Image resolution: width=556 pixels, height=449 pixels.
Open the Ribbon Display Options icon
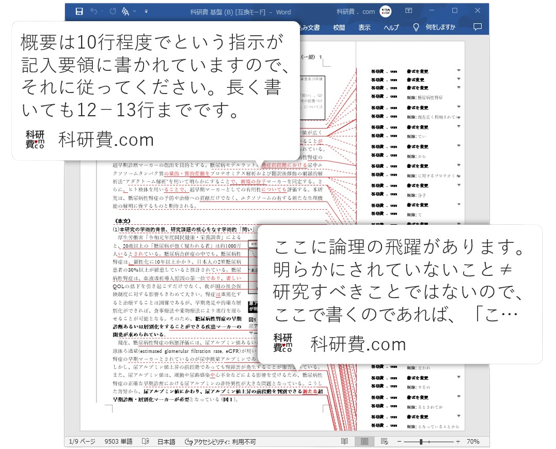tap(408, 11)
